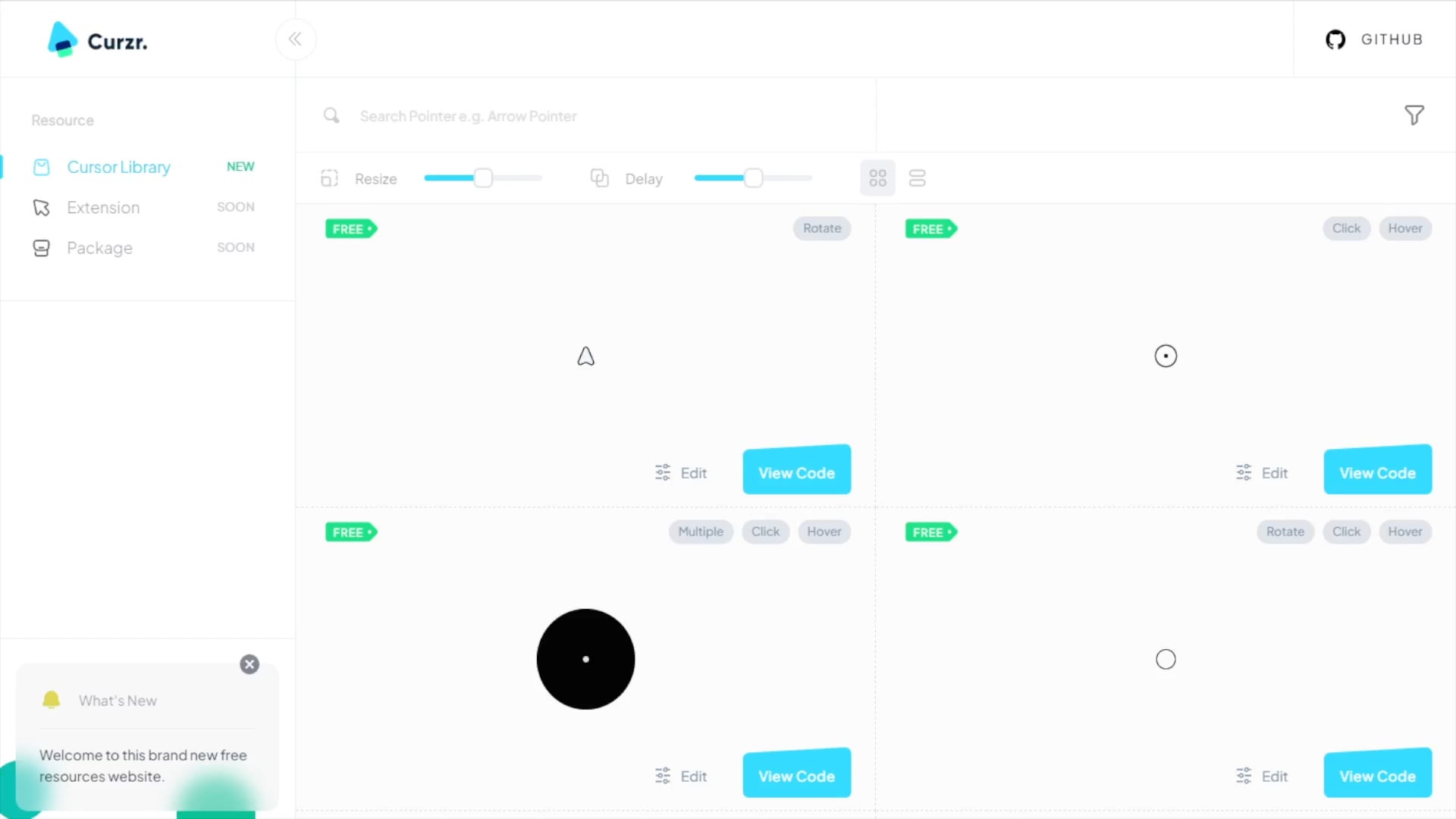Click View Code for the arrow pointer cursor
Viewport: 1456px width, 819px height.
click(796, 472)
